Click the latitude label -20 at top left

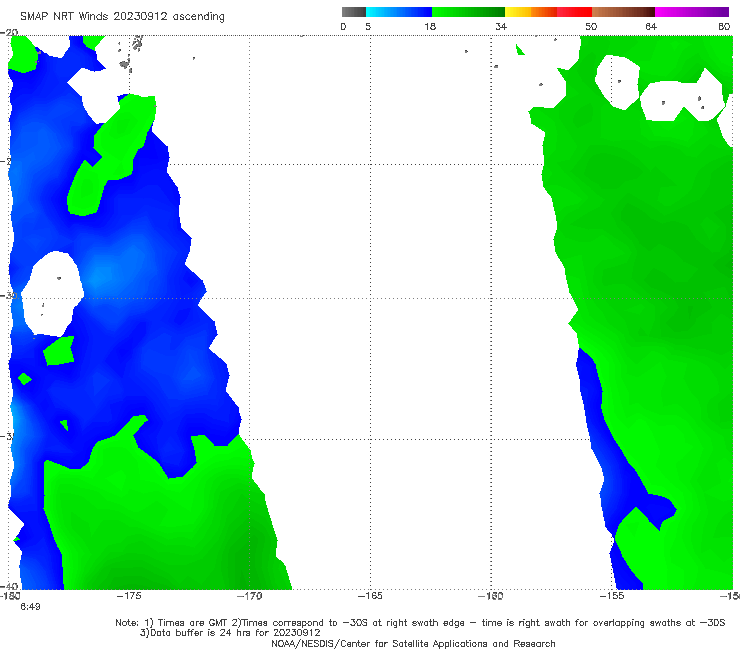pyautogui.click(x=9, y=32)
